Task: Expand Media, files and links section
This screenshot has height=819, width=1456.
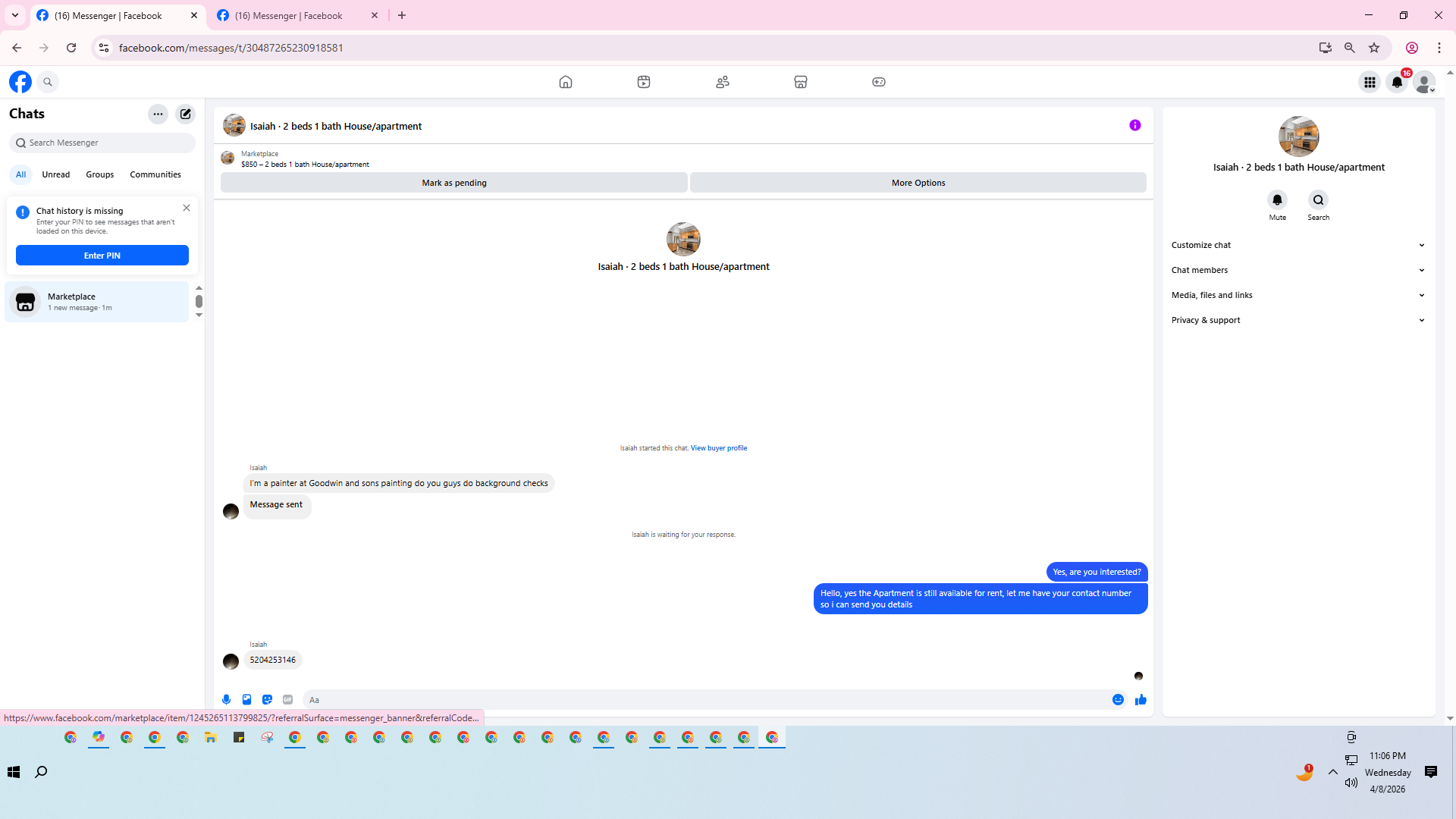Action: tap(1298, 295)
